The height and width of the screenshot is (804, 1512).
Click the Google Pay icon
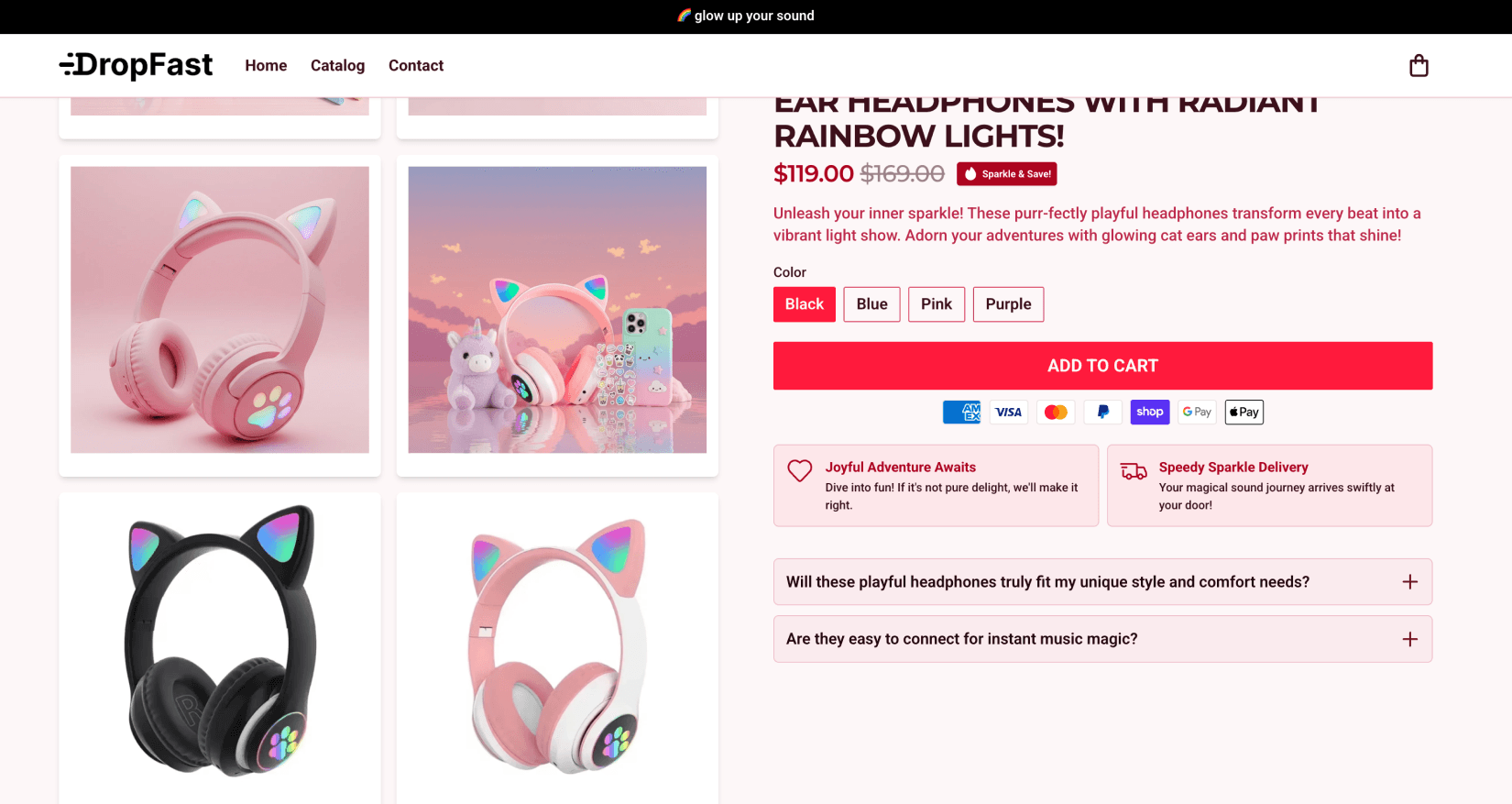(1197, 413)
